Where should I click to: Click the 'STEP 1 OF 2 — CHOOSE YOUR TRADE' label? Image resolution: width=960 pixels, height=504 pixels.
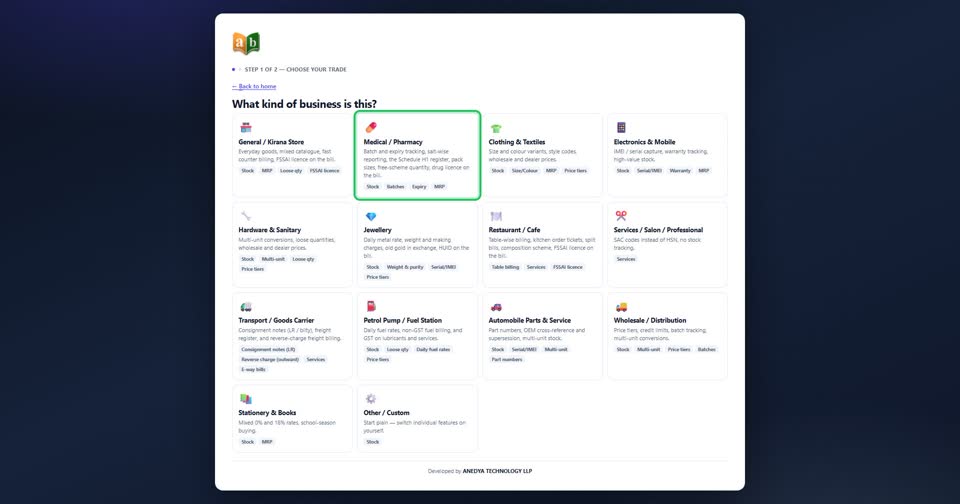(296, 69)
